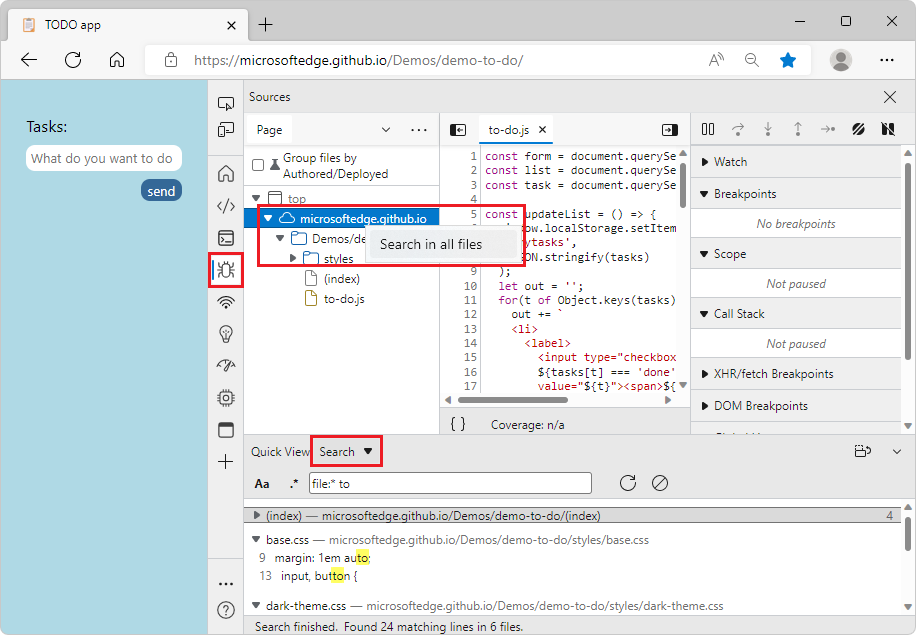Enable regular expression search
916x635 pixels.
point(290,483)
